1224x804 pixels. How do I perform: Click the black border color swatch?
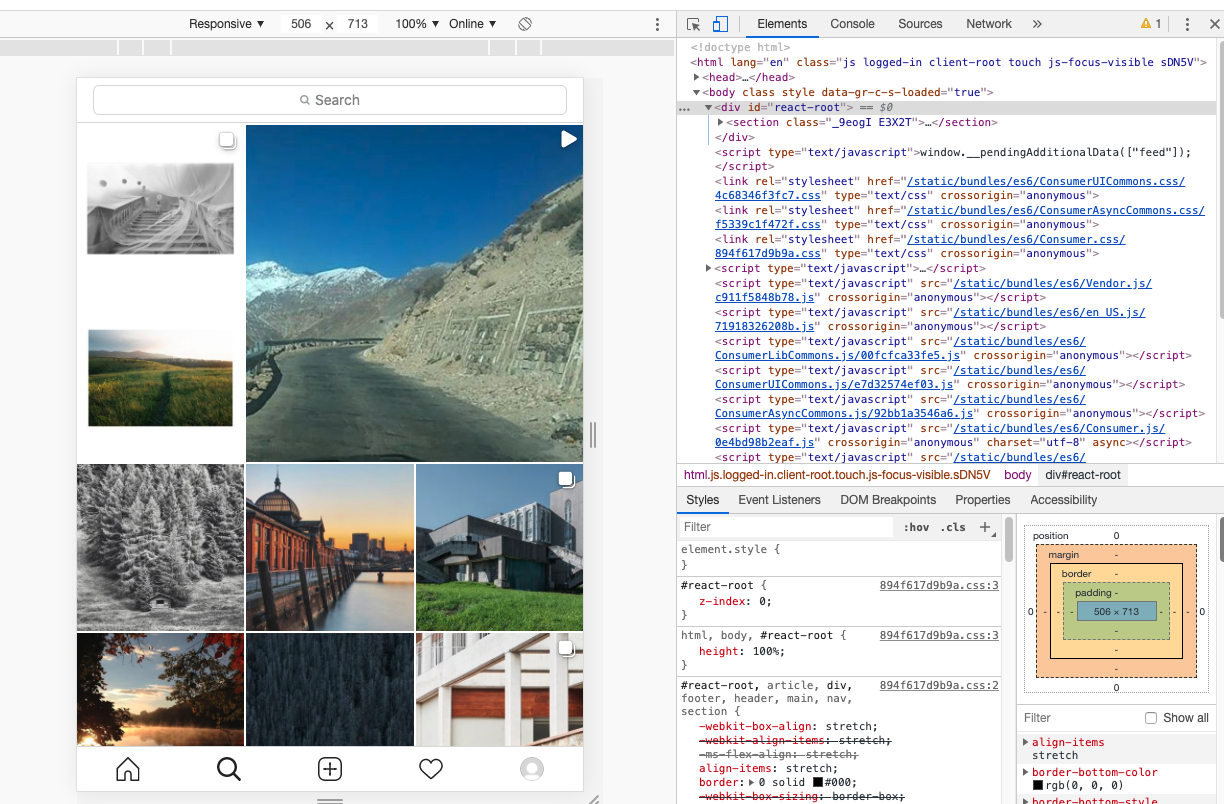(x=818, y=782)
